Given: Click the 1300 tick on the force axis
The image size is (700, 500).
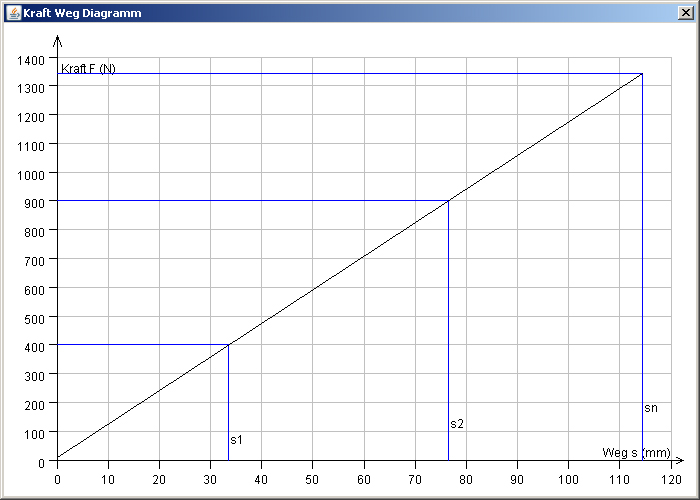Looking at the screenshot, I should 31,87.
